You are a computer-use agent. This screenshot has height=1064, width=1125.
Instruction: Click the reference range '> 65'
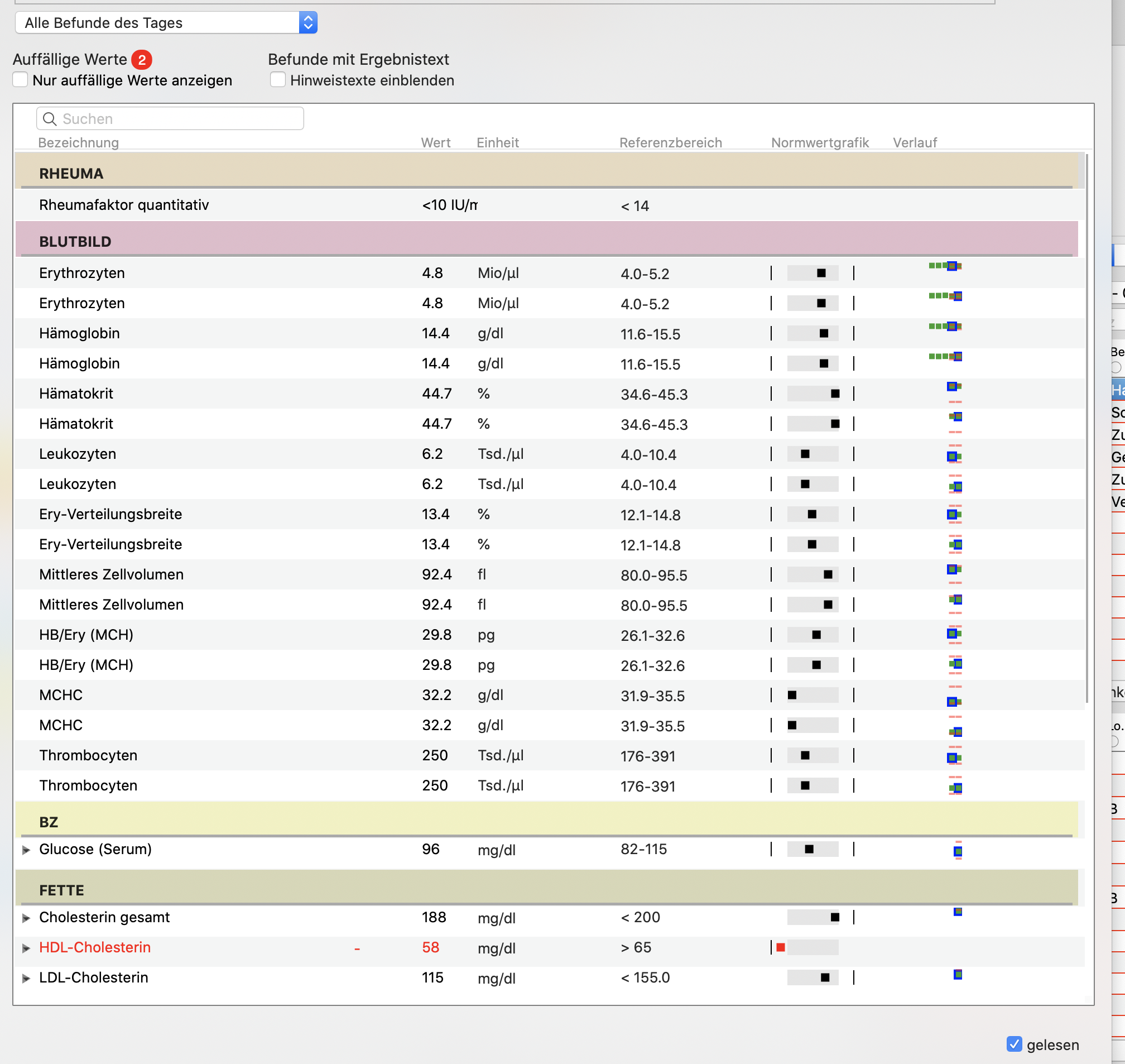coord(636,948)
